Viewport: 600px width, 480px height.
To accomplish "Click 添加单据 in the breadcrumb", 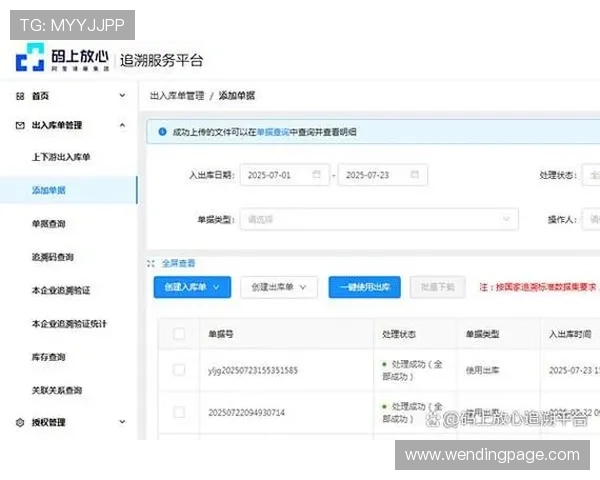I will point(237,96).
